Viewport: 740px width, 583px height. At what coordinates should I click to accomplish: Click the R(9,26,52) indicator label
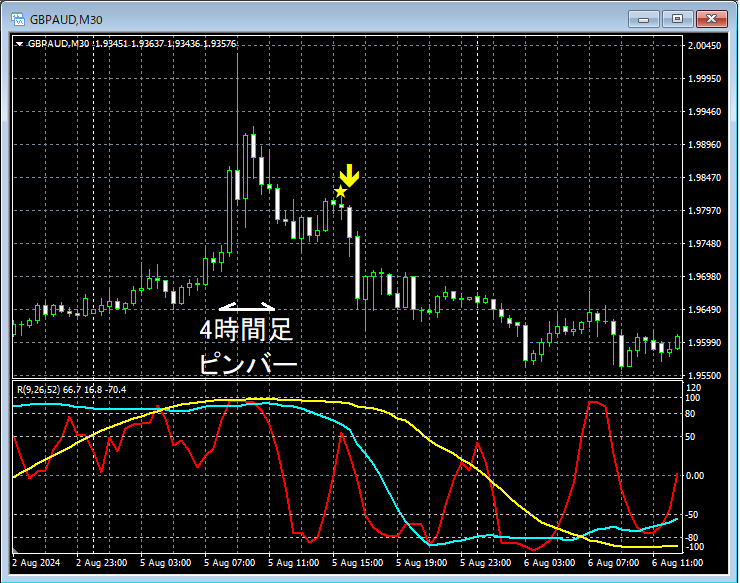72,389
